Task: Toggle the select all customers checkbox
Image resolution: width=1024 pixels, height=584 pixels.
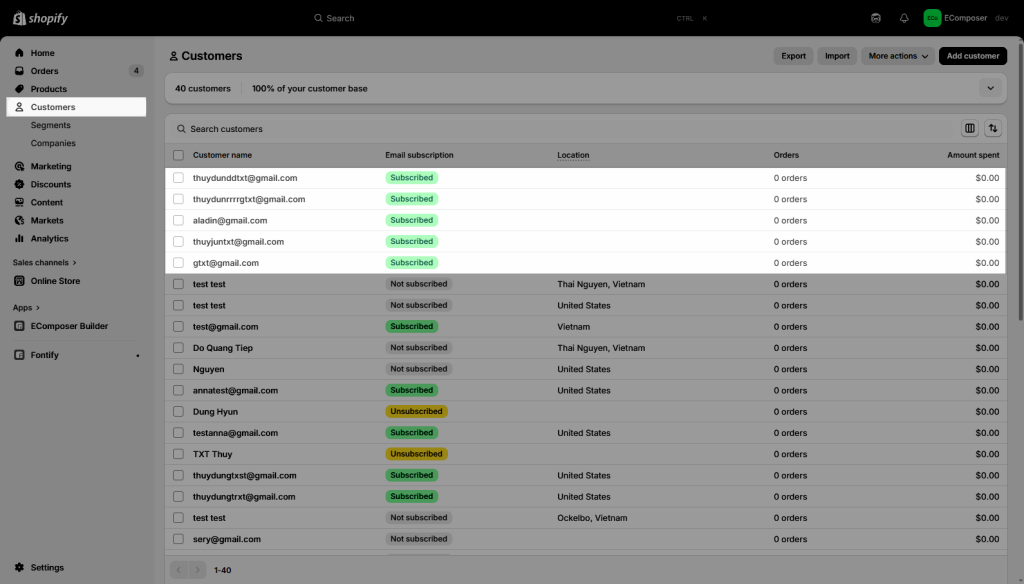Action: coord(178,156)
